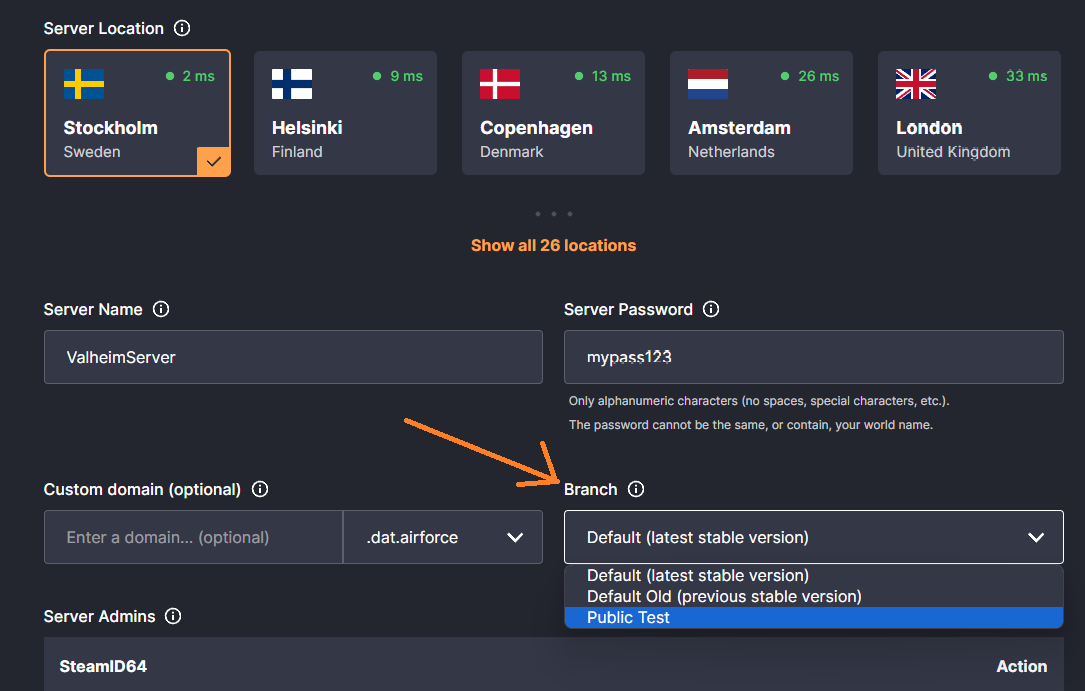
Task: Click the info icon next to Server Name
Action: 161,310
